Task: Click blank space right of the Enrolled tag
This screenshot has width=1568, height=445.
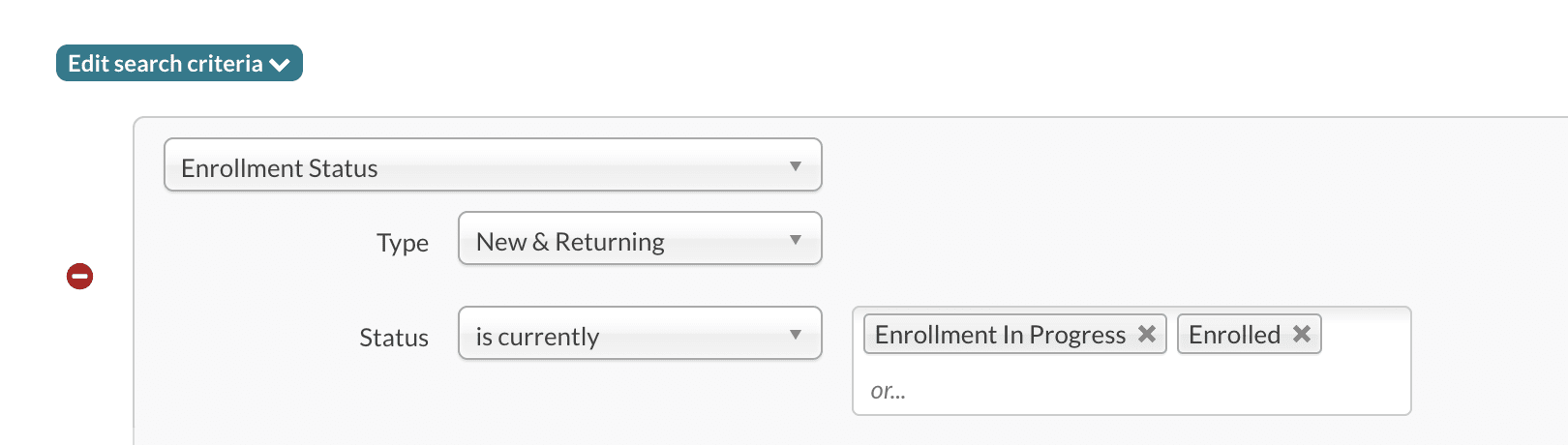Action: pos(1365,335)
